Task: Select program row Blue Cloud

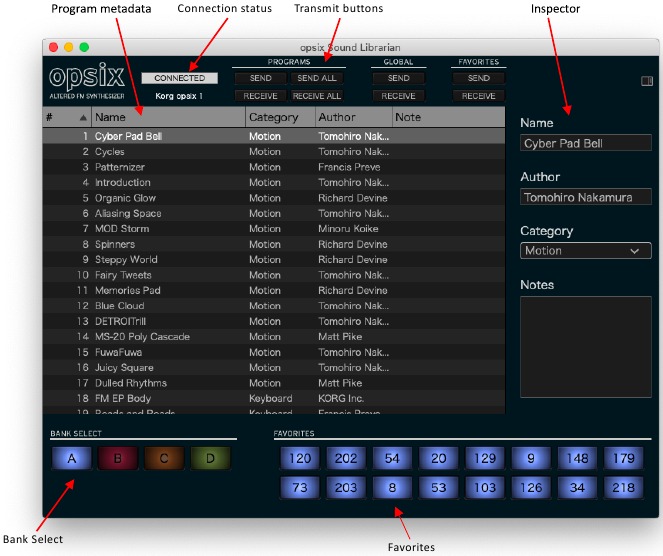Action: 274,306
